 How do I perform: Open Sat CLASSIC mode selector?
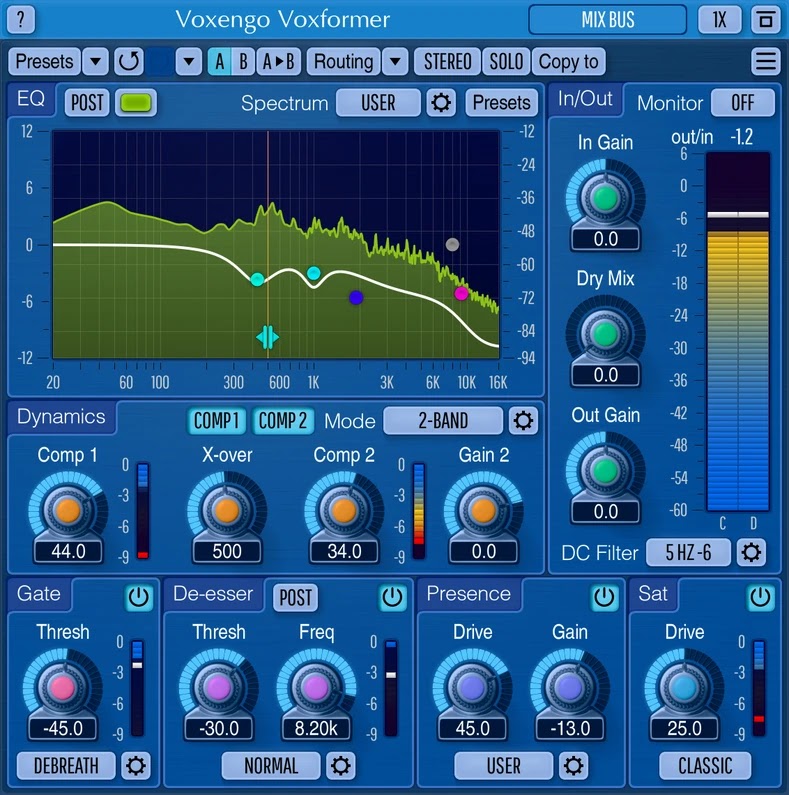(x=705, y=765)
